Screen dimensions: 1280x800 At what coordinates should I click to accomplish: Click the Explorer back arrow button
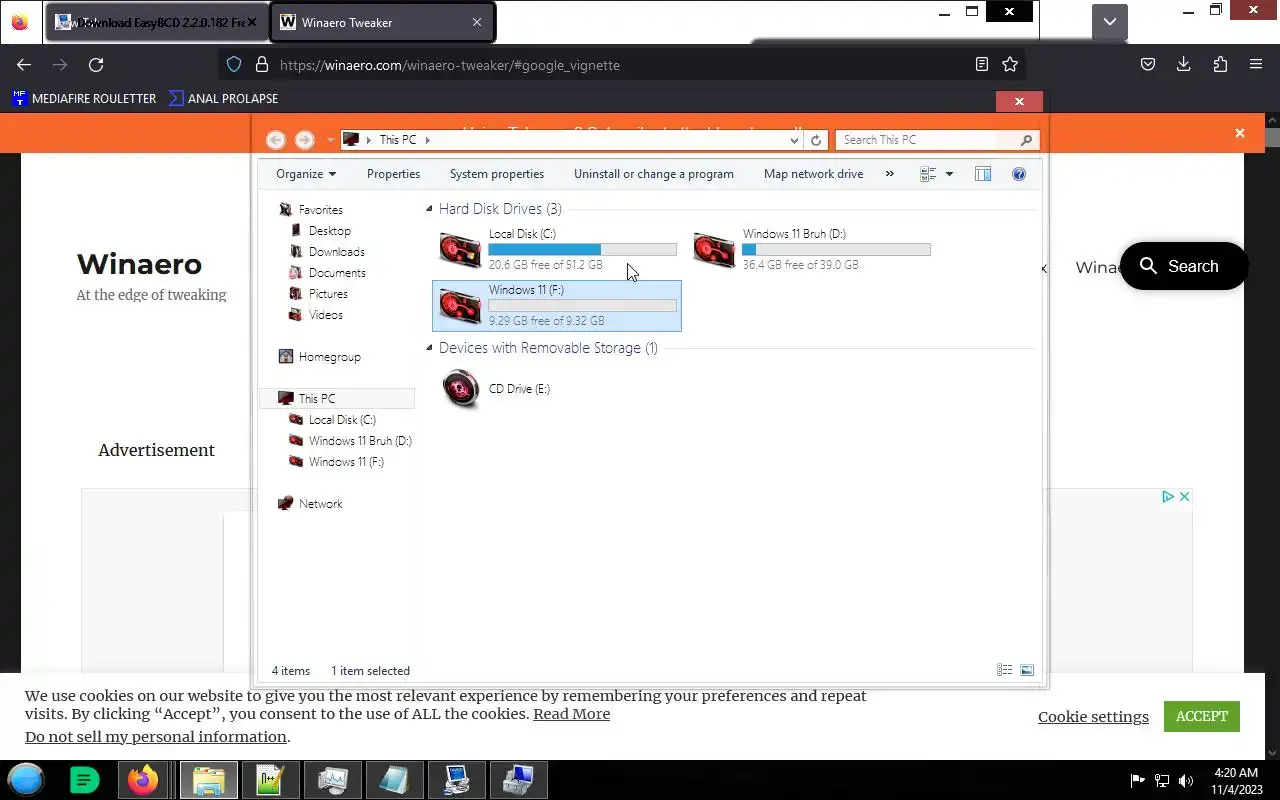pyautogui.click(x=276, y=140)
